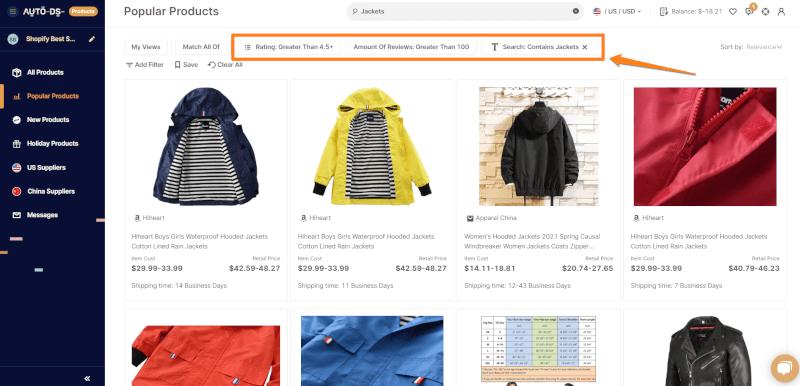
Task: Click the Products badge next to the logo
Action: pyautogui.click(x=83, y=11)
